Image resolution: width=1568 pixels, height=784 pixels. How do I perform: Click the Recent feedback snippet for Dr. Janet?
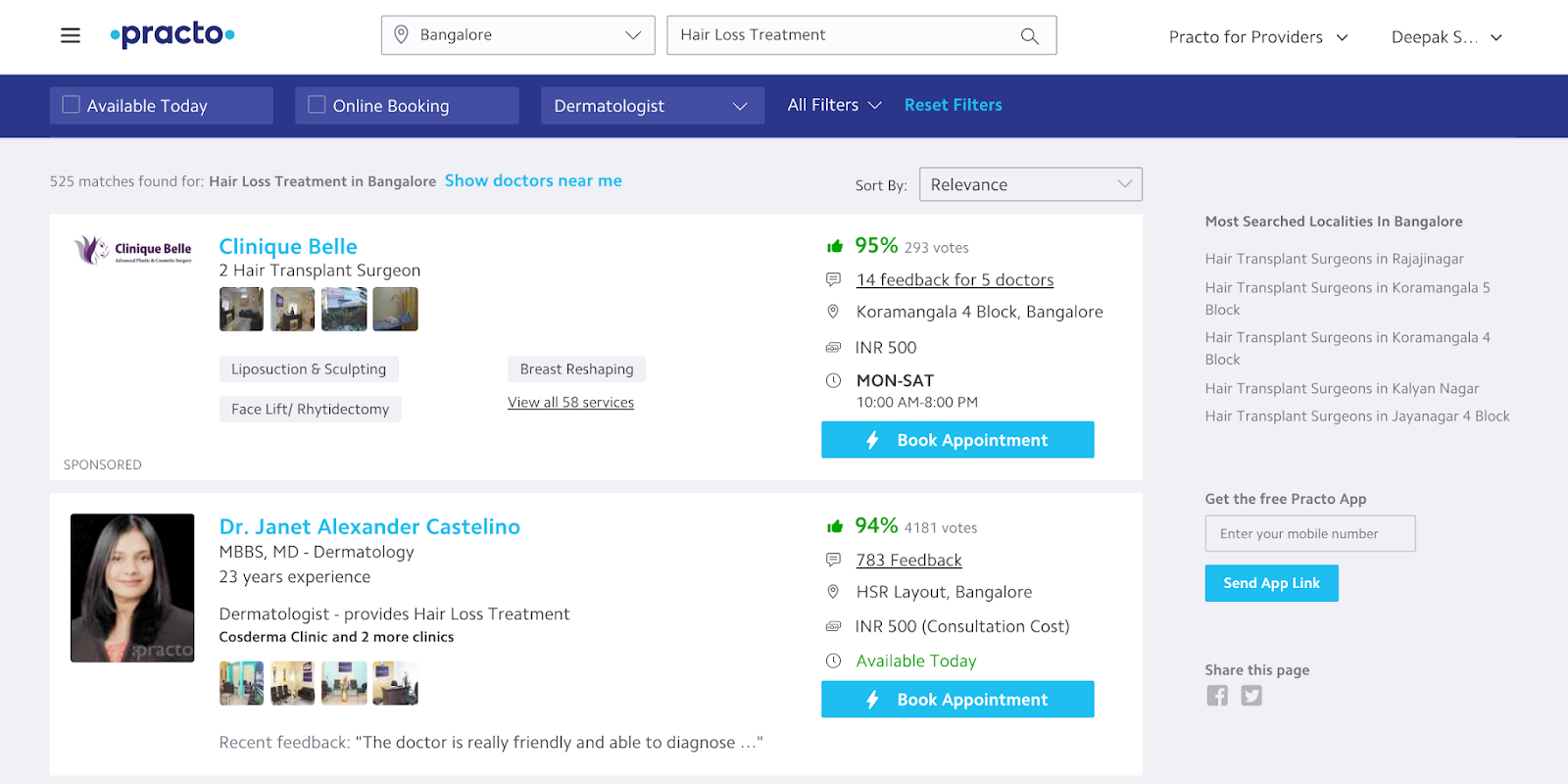[491, 743]
